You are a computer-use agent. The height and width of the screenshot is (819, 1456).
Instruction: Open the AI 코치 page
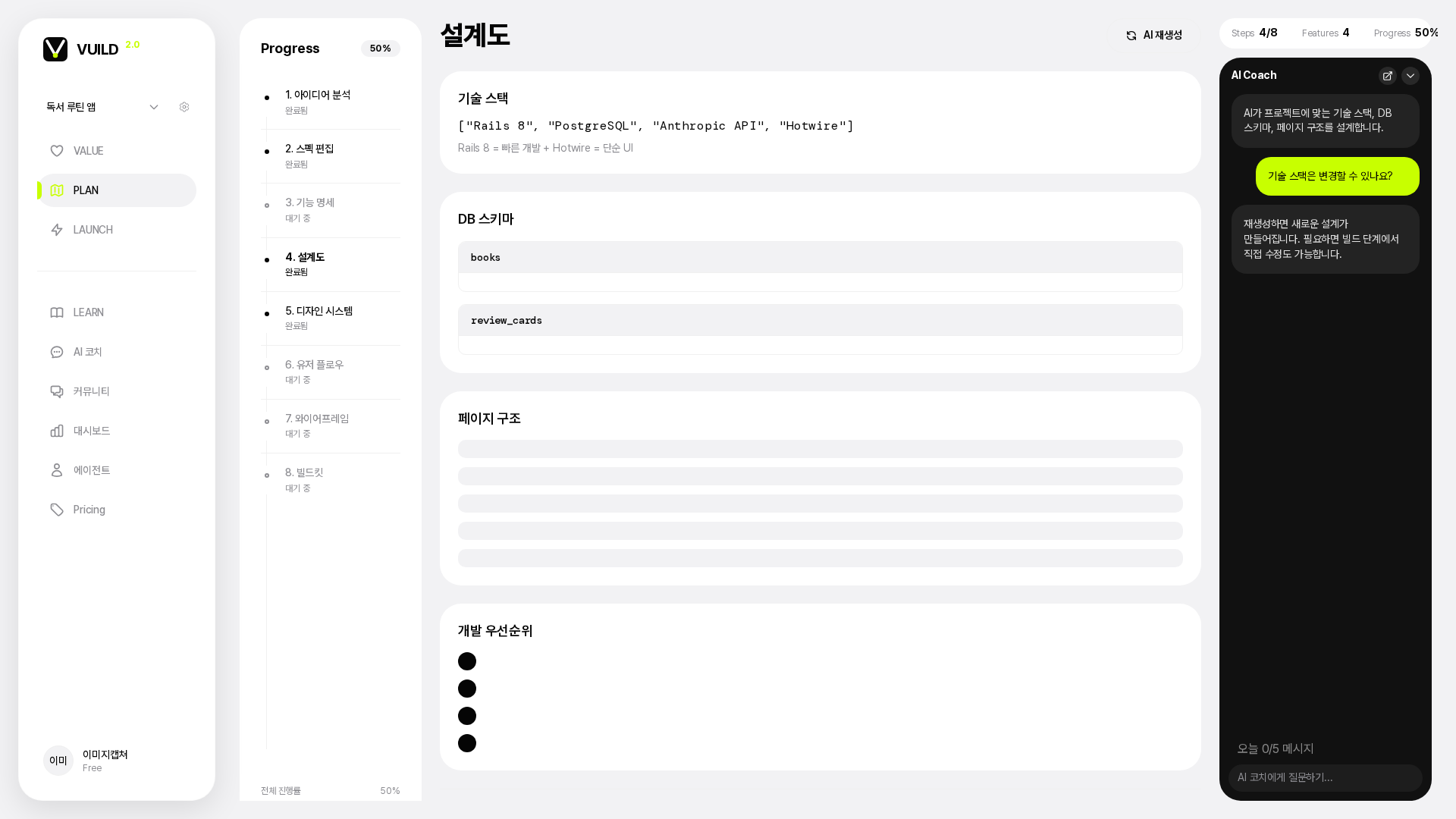[117, 352]
